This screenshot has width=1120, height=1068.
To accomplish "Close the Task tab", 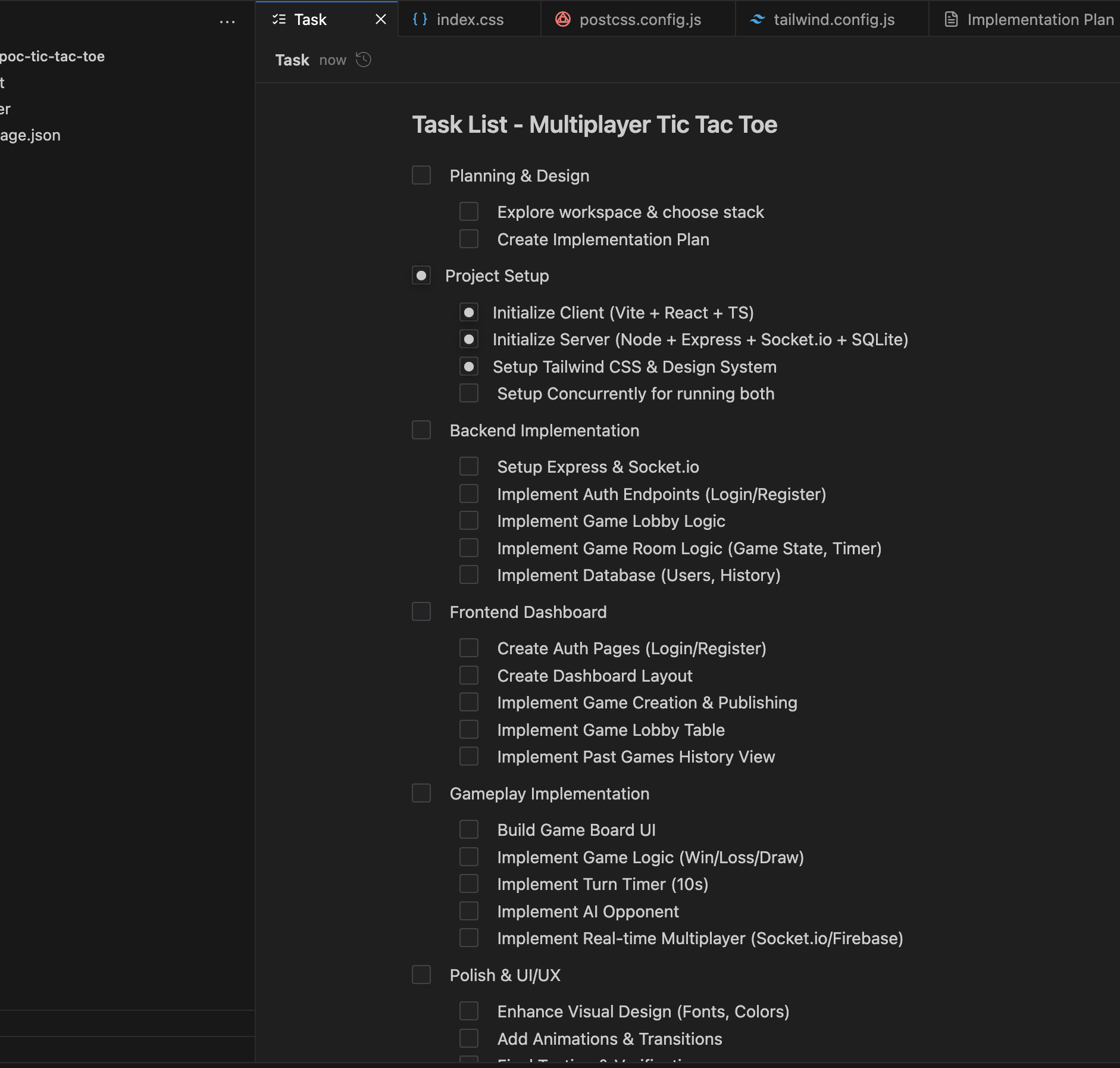I will click(x=381, y=19).
